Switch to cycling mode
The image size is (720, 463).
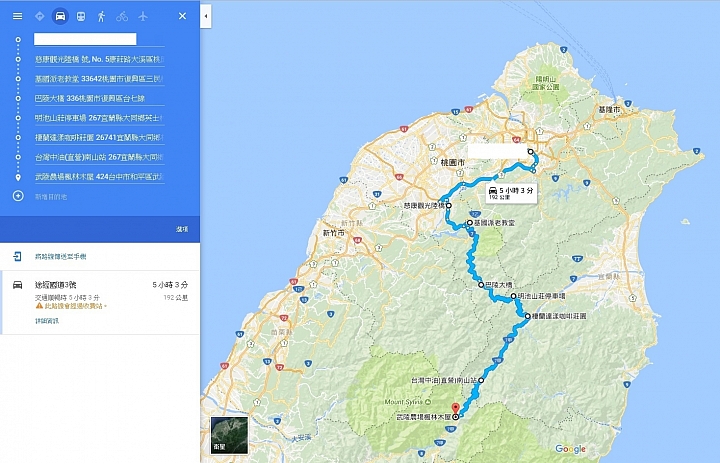click(x=122, y=17)
